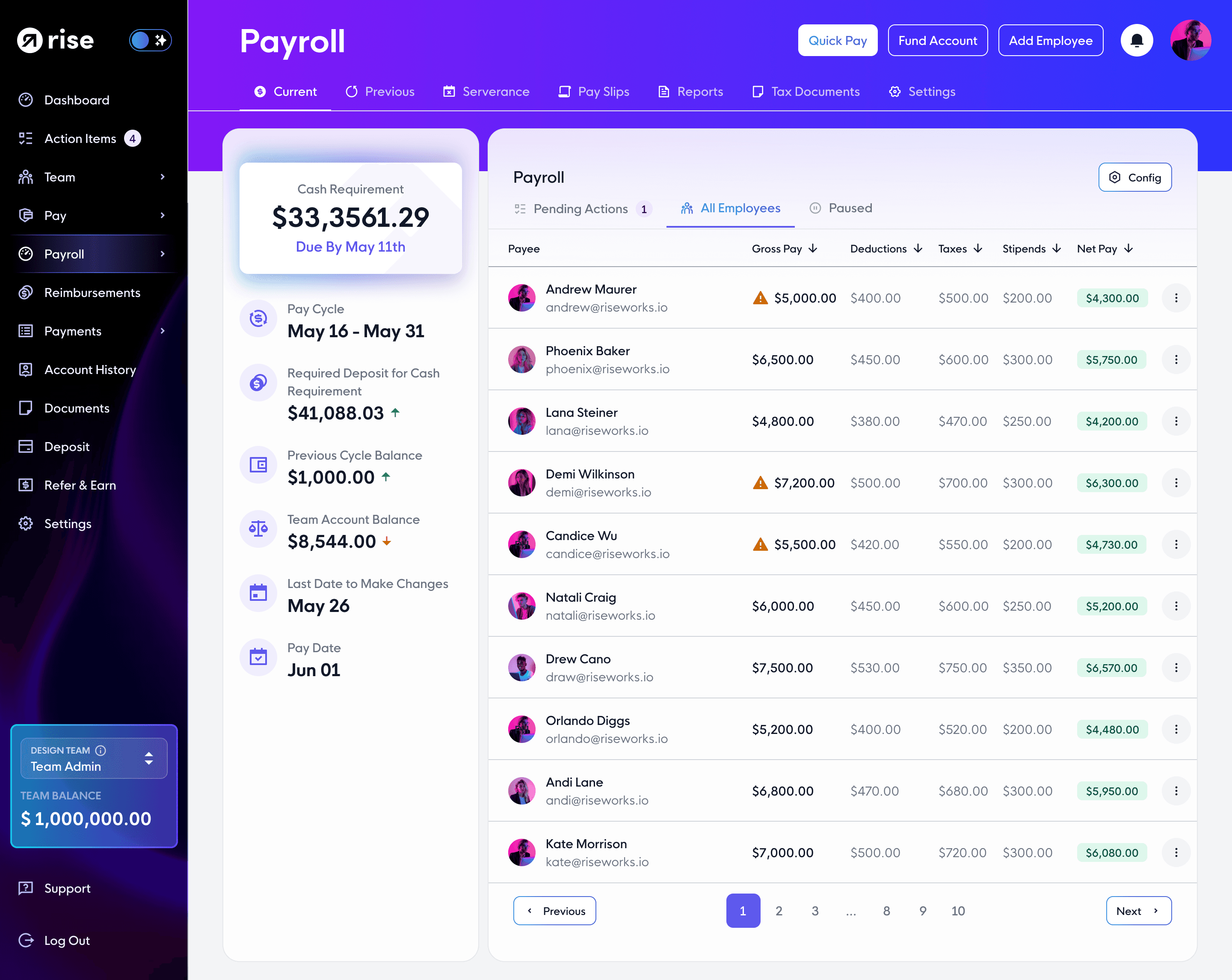Click the Documents sidebar icon
This screenshot has height=980, width=1232.
tap(26, 408)
